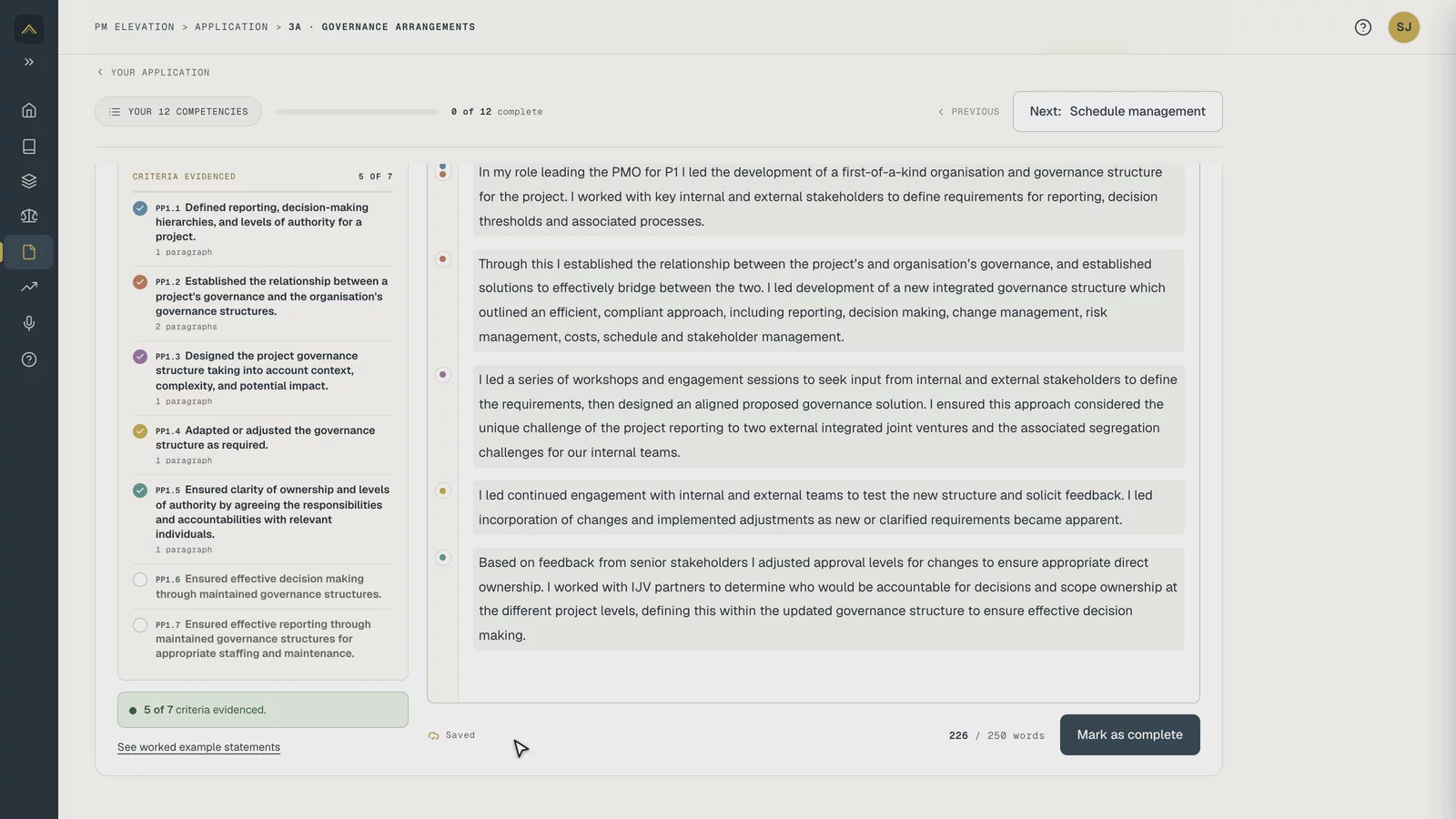The width and height of the screenshot is (1456, 819).
Task: Toggle the PP1.7 effective reporting criterion circle
Action: tap(140, 625)
